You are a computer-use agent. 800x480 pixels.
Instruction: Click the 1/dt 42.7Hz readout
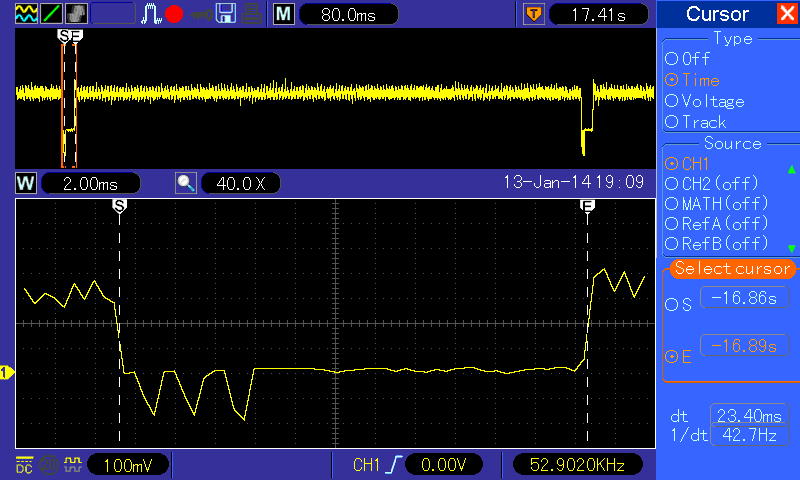(749, 435)
